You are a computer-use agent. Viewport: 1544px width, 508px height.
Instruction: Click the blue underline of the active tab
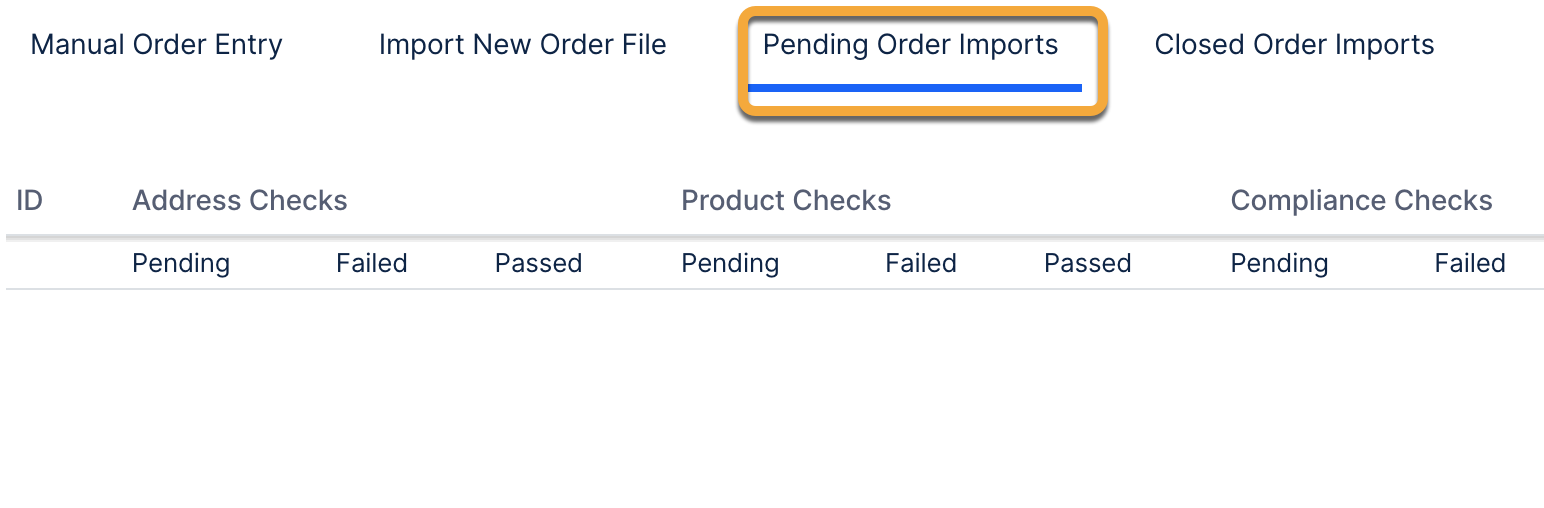(914, 88)
